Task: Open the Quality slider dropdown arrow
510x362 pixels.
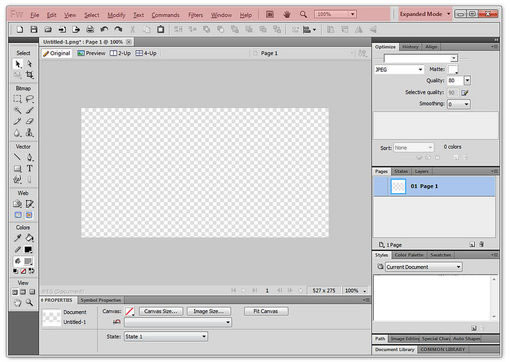Action: click(x=467, y=80)
